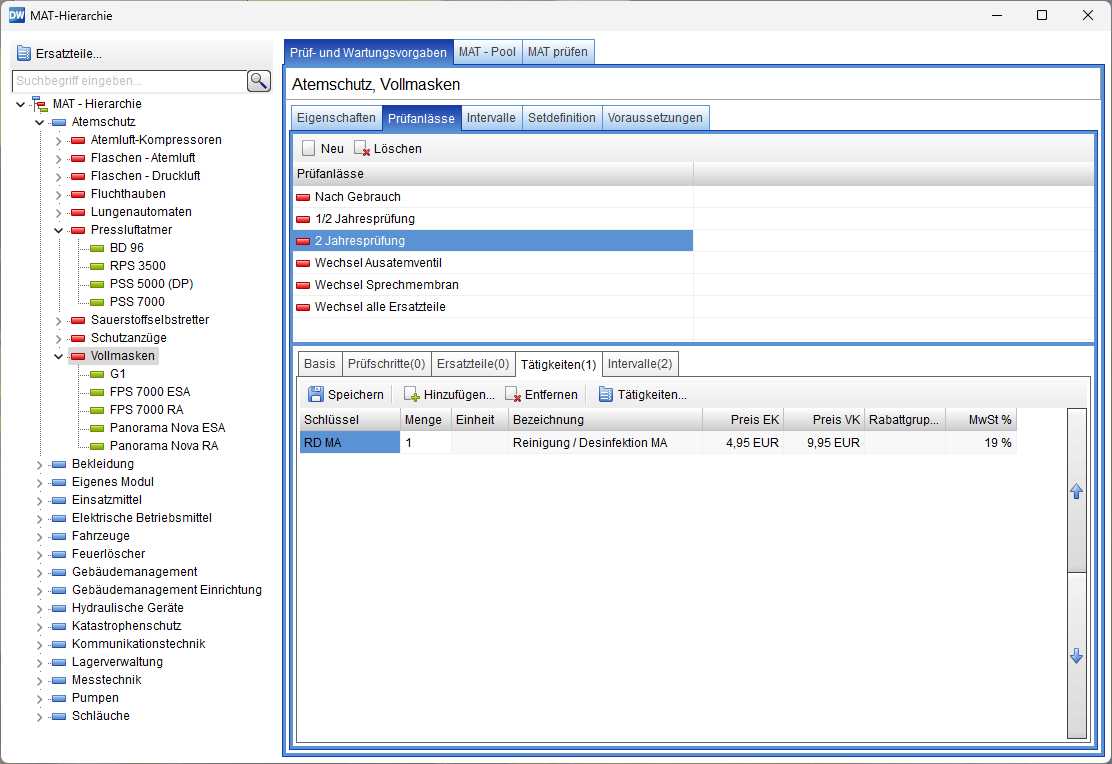This screenshot has height=764, width=1112.
Task: Select FPS 7000 ESA in the tree
Action: (x=149, y=392)
